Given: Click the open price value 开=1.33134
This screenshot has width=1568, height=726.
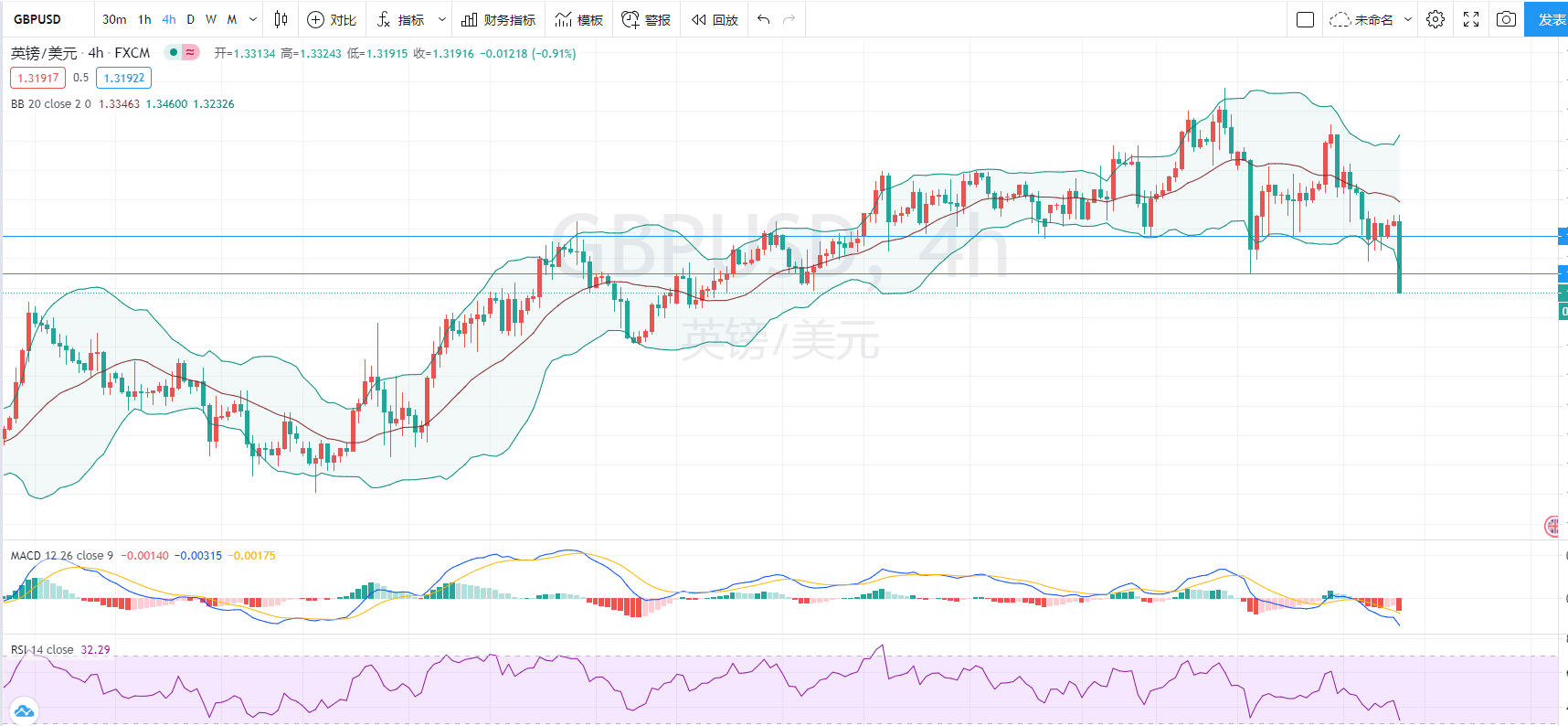Looking at the screenshot, I should (x=245, y=53).
